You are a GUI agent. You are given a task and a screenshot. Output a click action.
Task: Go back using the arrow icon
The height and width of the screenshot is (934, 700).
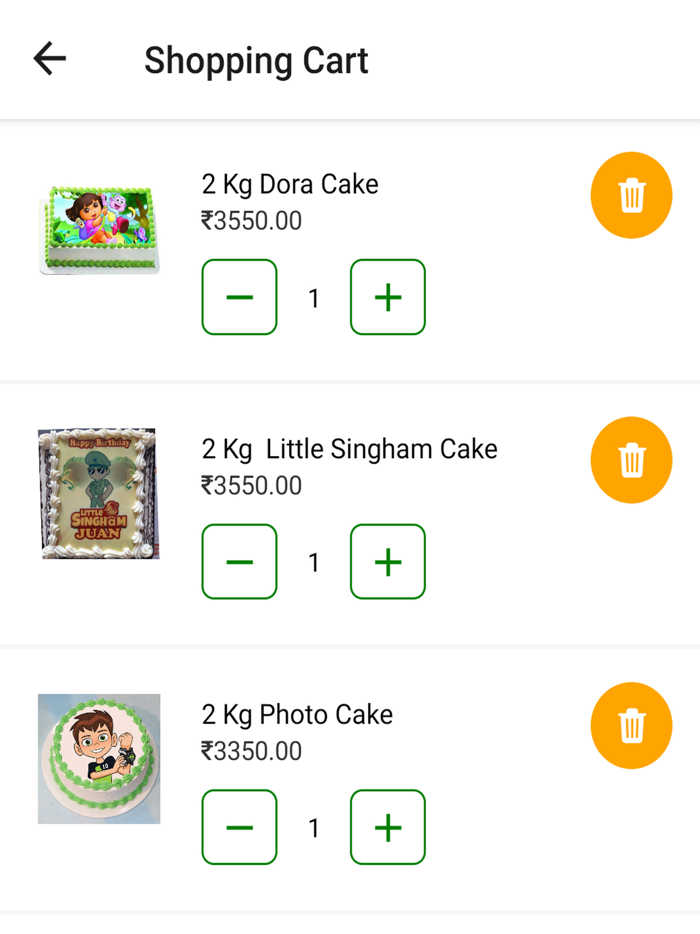[48, 59]
